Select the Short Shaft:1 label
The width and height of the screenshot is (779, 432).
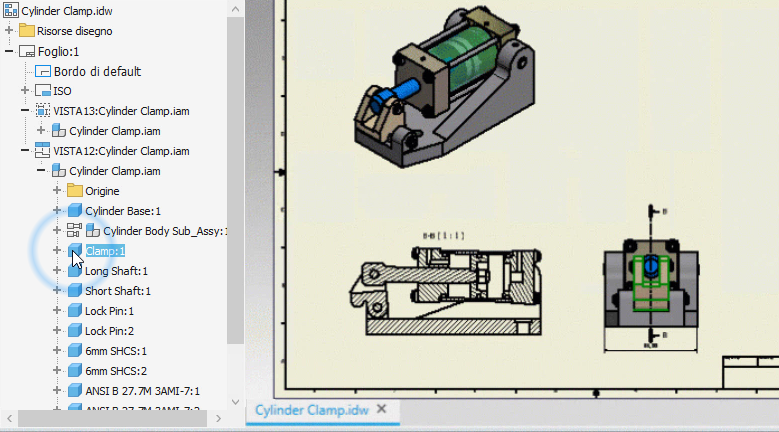118,291
